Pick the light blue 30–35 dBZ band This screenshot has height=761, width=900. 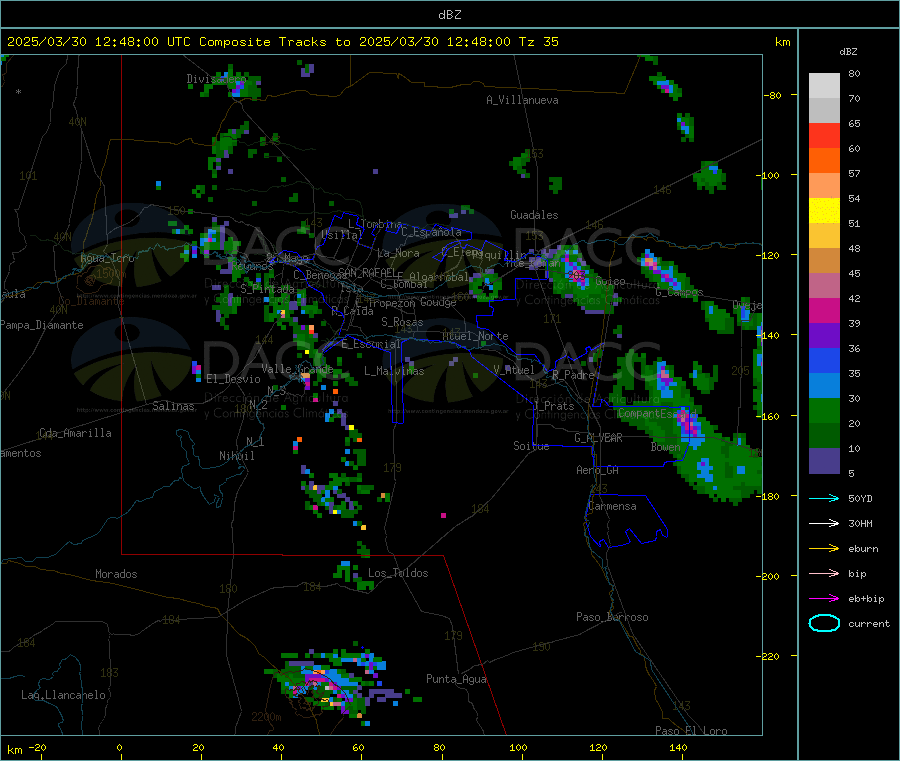pyautogui.click(x=824, y=386)
